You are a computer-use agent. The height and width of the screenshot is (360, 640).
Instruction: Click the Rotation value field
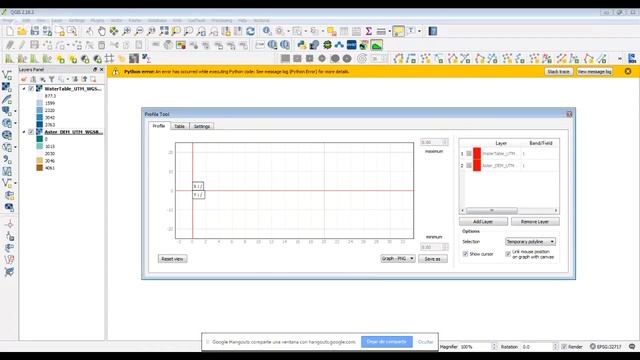pos(540,347)
